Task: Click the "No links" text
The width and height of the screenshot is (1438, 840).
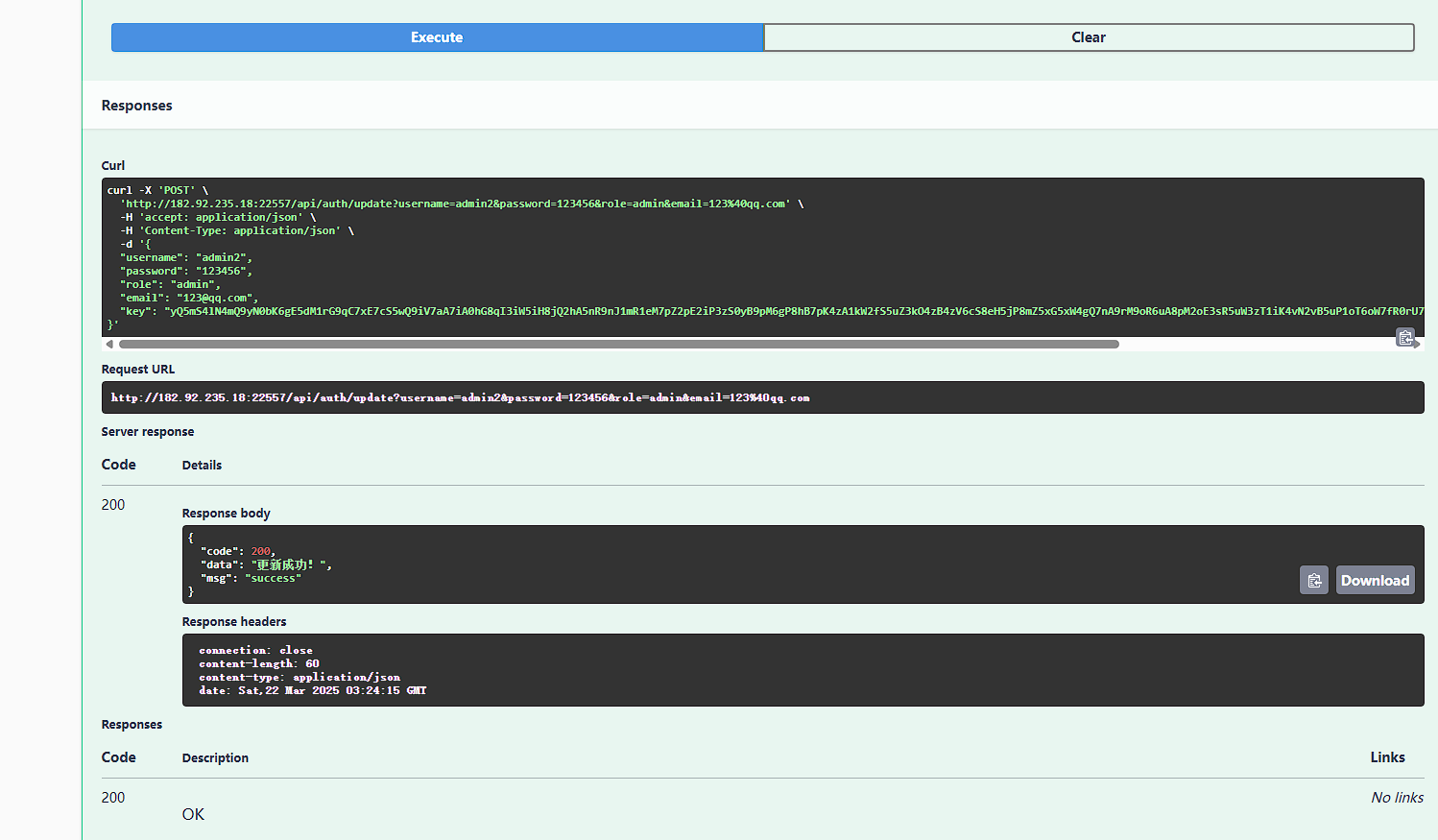Action: tap(1398, 798)
